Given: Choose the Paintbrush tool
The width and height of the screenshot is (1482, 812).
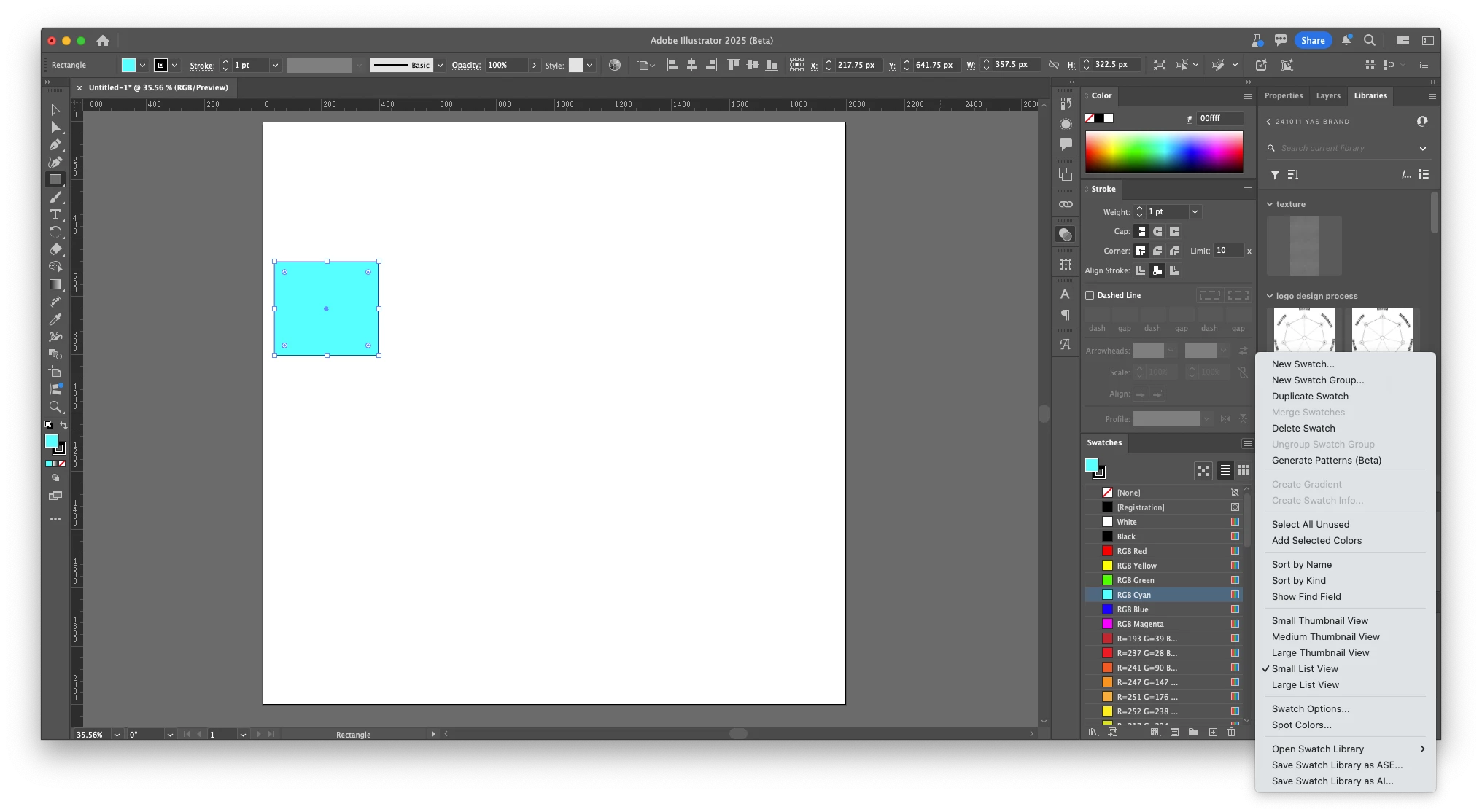Looking at the screenshot, I should click(x=55, y=197).
